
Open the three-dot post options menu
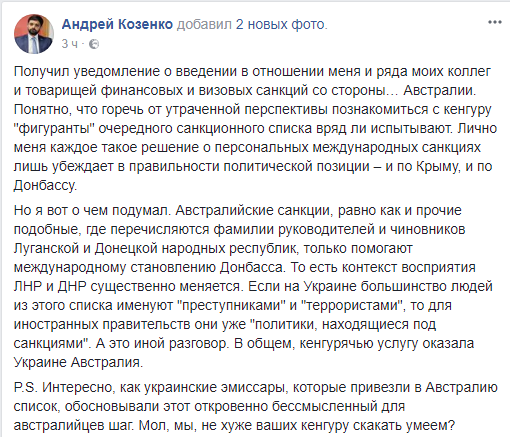(x=495, y=22)
